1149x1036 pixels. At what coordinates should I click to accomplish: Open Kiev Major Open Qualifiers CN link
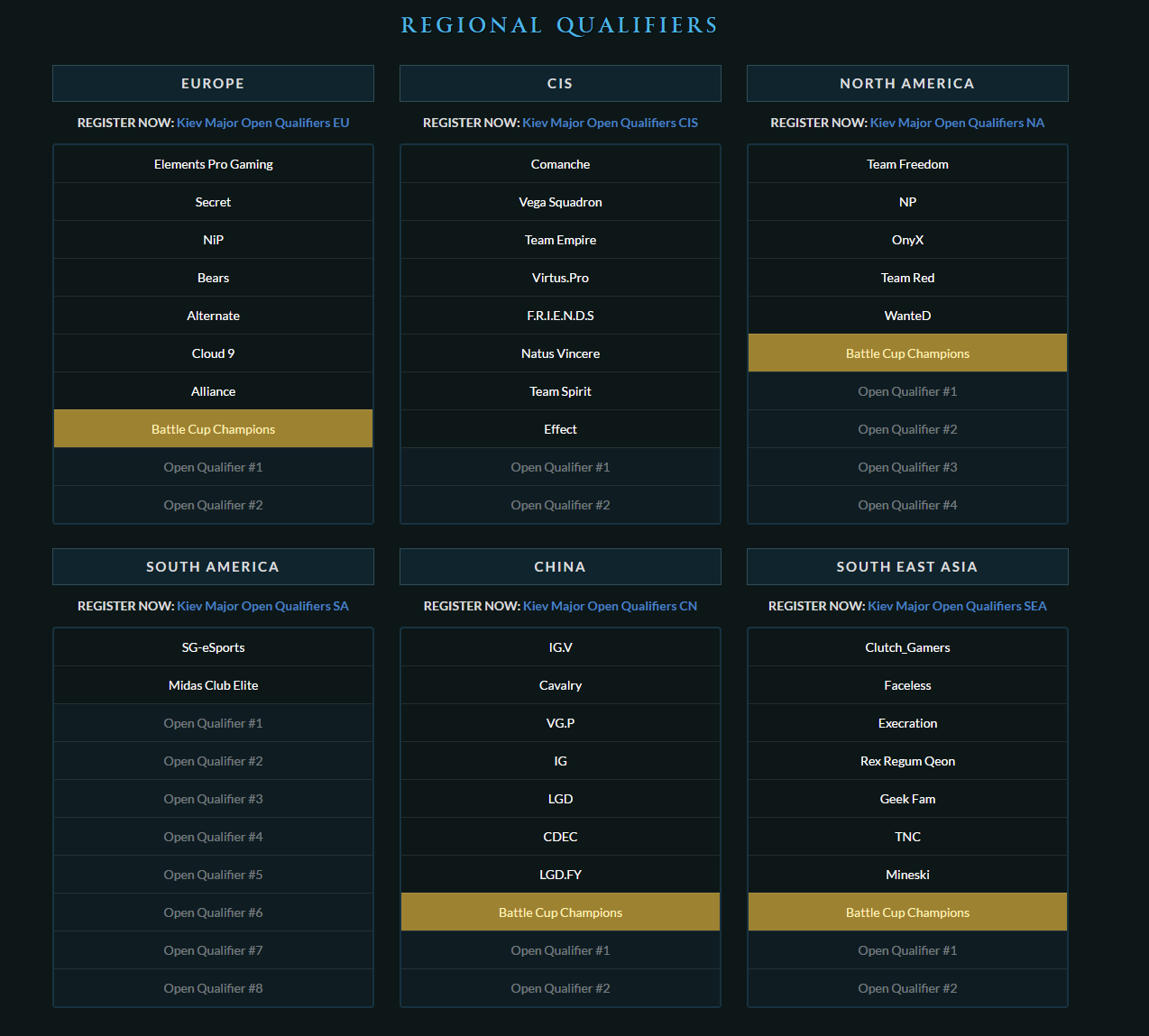(x=610, y=606)
